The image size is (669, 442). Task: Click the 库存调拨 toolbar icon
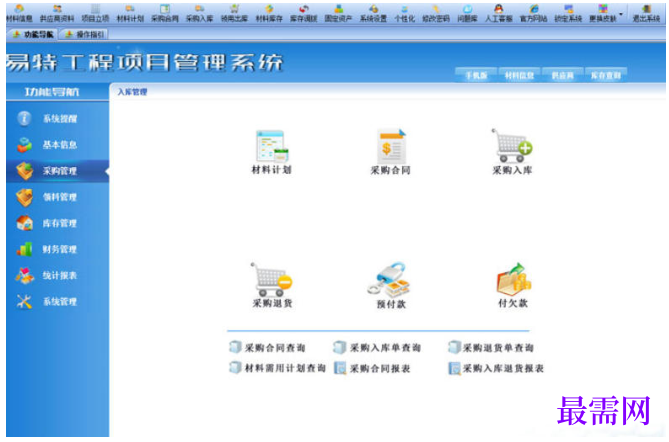pyautogui.click(x=304, y=13)
